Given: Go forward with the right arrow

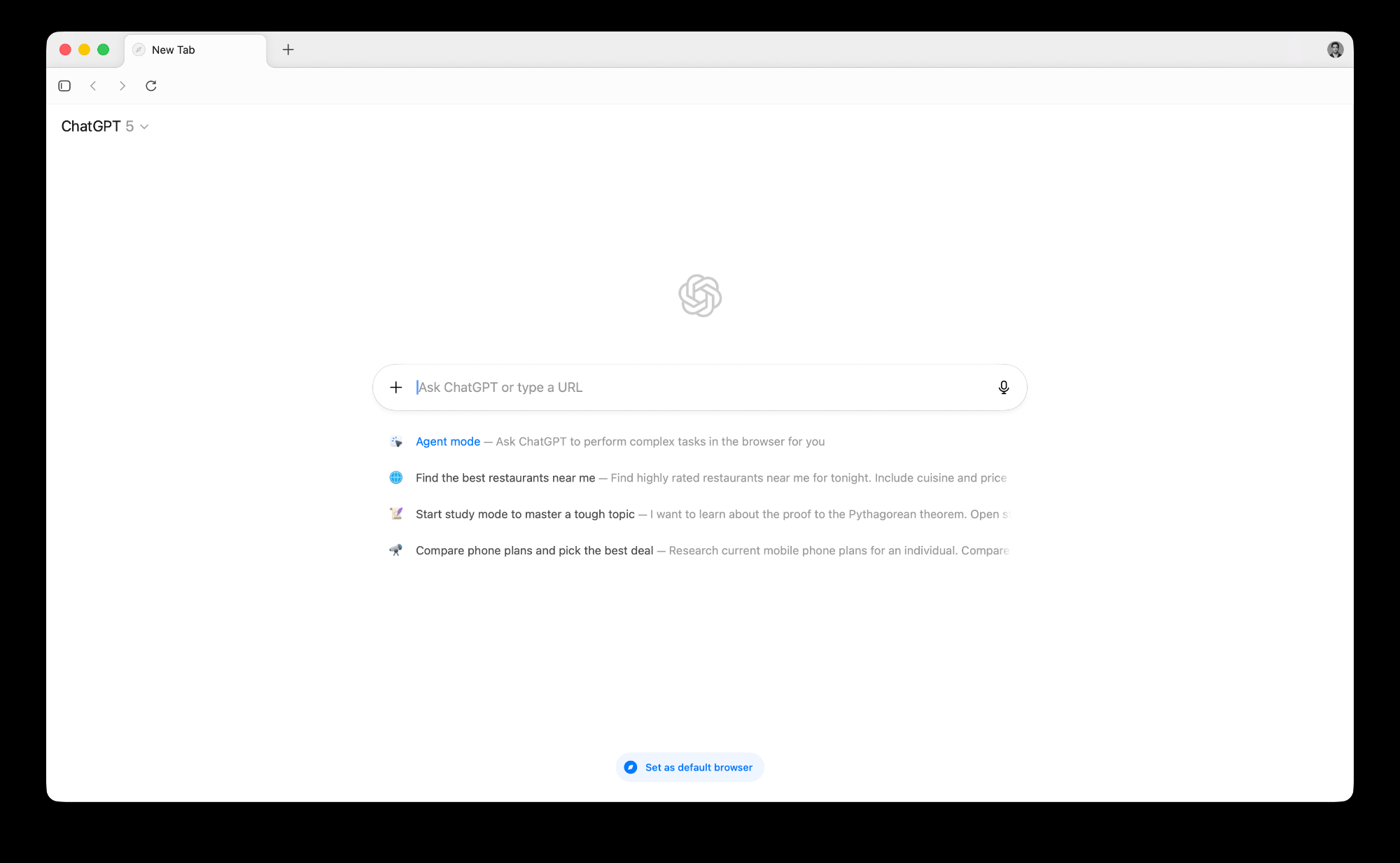Looking at the screenshot, I should [122, 86].
